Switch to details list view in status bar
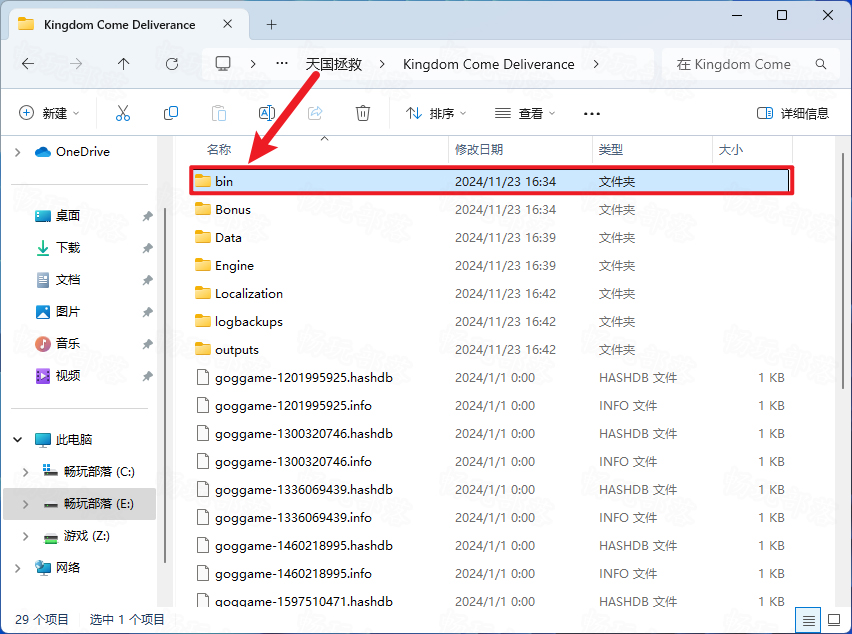Viewport: 852px width, 634px height. pos(809,619)
